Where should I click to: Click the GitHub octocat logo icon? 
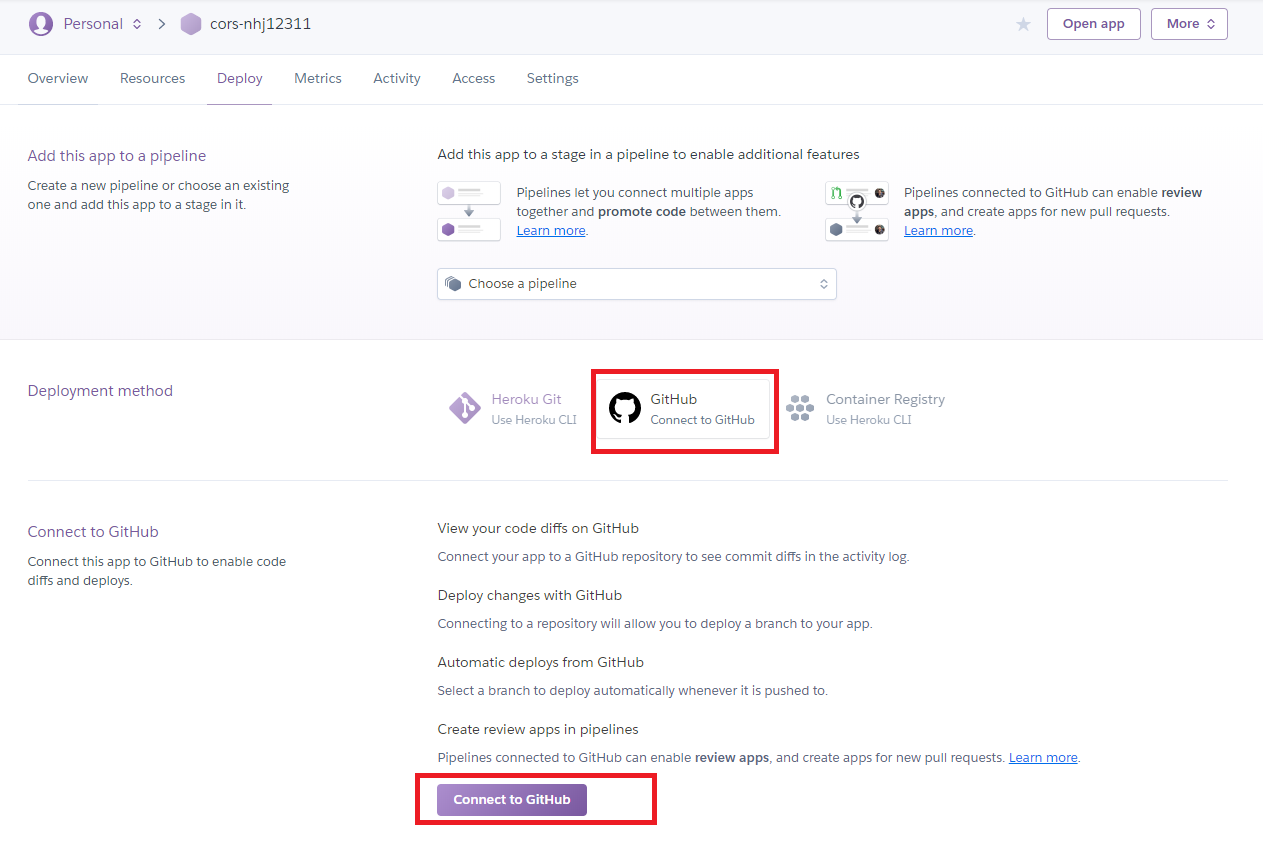click(625, 408)
